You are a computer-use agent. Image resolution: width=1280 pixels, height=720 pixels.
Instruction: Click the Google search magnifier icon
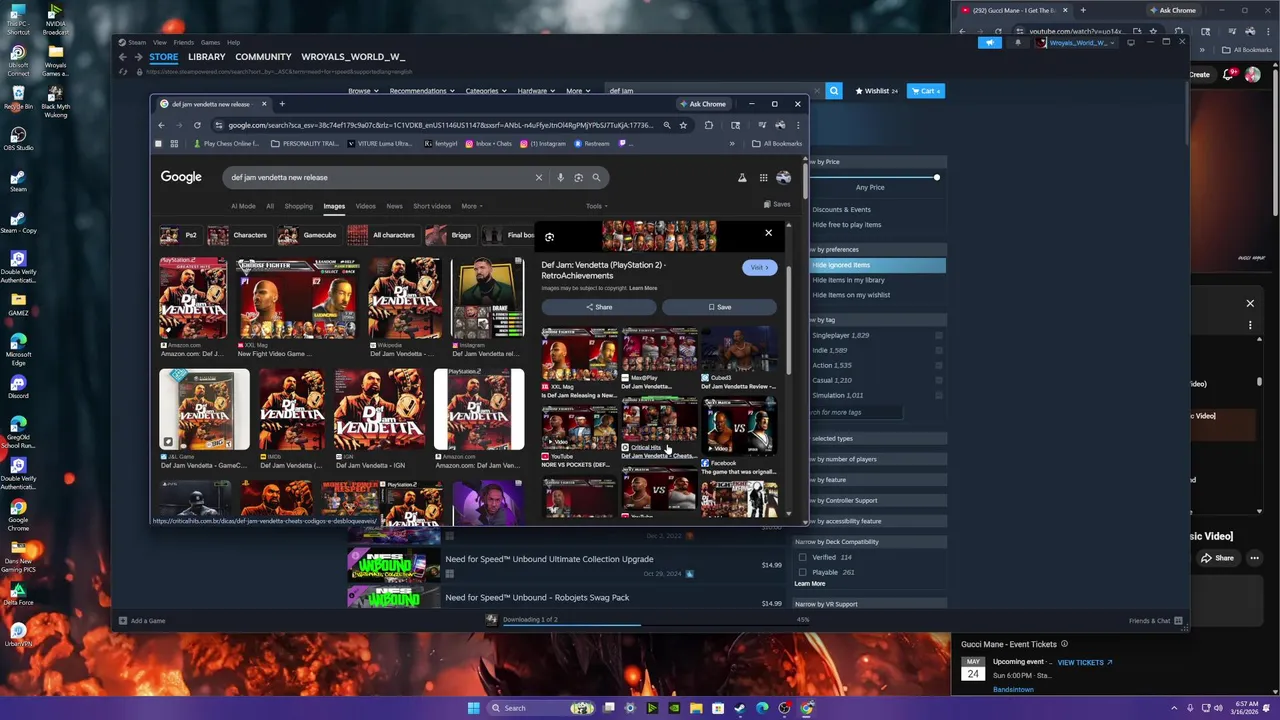click(x=596, y=177)
